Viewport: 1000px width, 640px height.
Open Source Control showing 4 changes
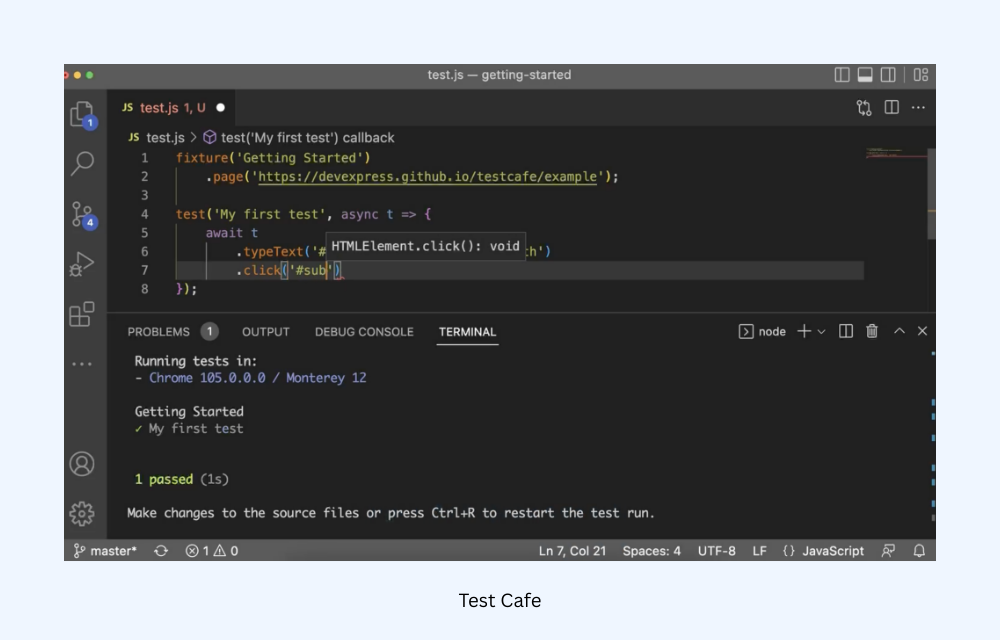pos(84,214)
